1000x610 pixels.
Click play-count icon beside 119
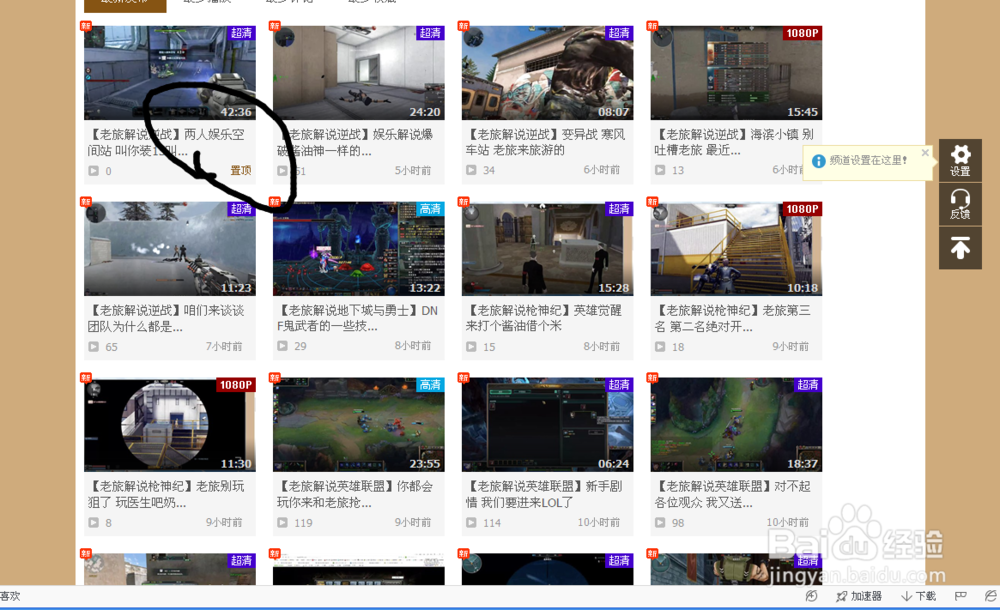click(x=283, y=523)
